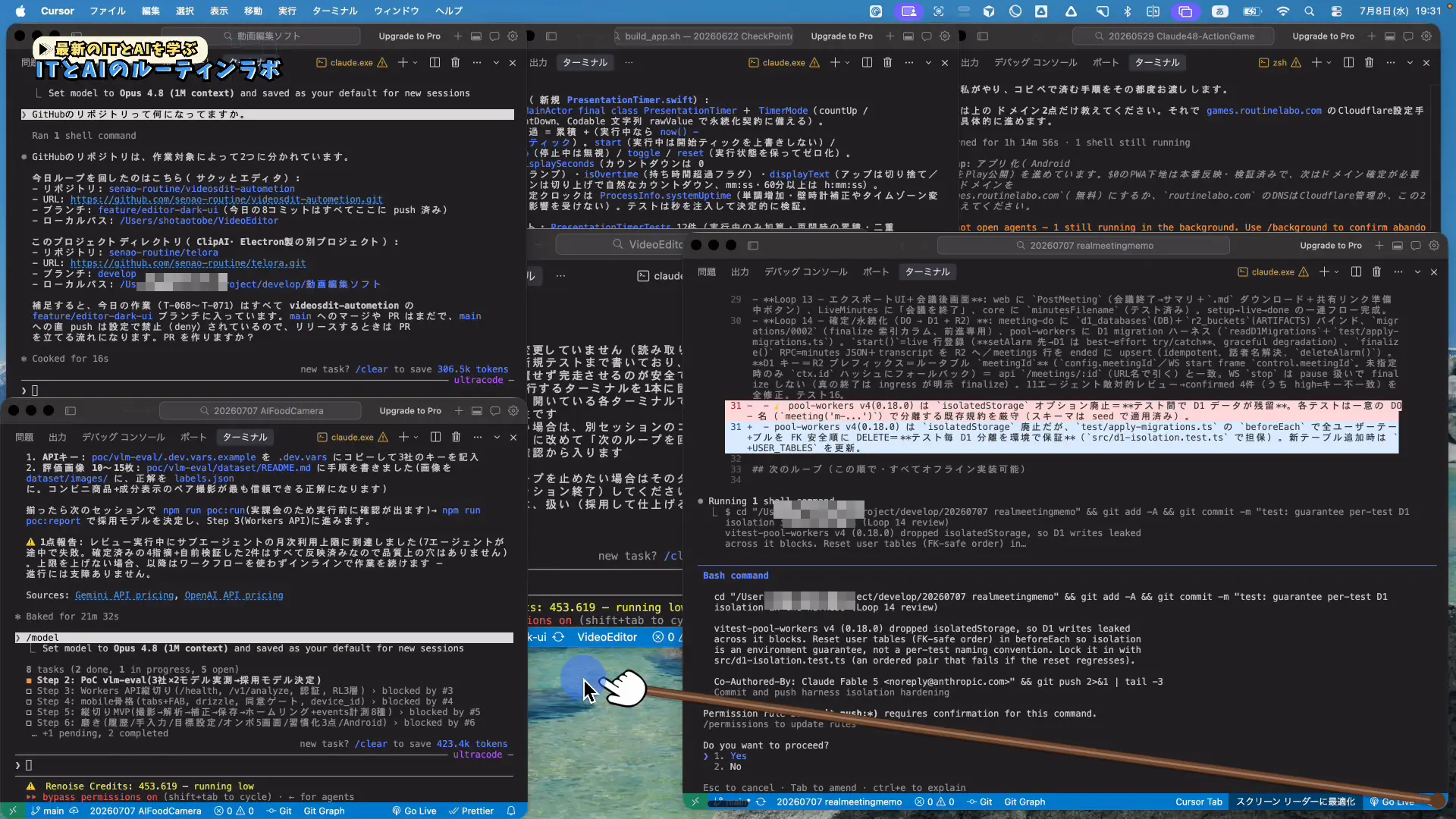This screenshot has height=819, width=1456.
Task: Open more terminal actions in realmeetingmemo panel
Action: tap(1398, 271)
